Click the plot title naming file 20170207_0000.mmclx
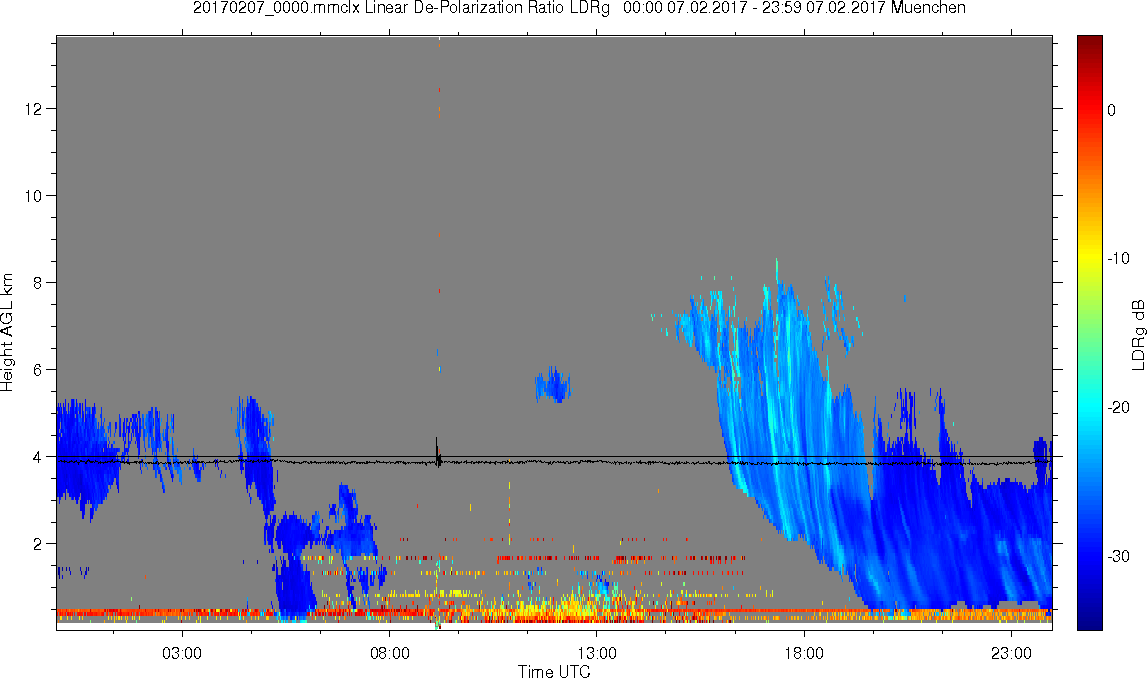 pos(579,8)
